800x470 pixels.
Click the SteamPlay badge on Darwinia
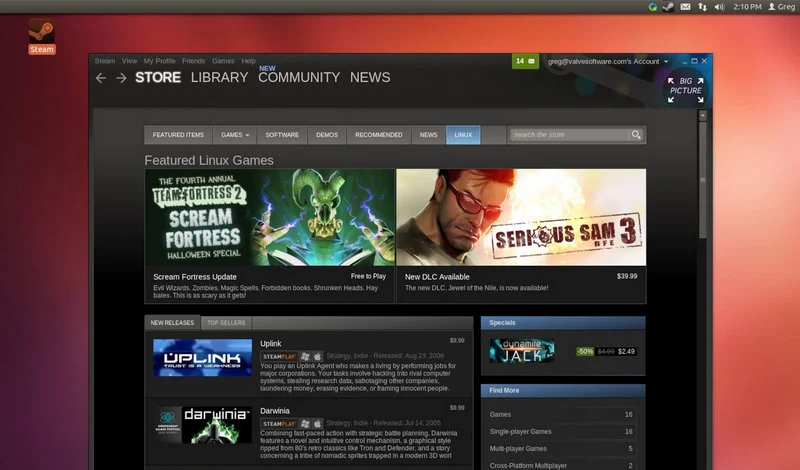(280, 424)
